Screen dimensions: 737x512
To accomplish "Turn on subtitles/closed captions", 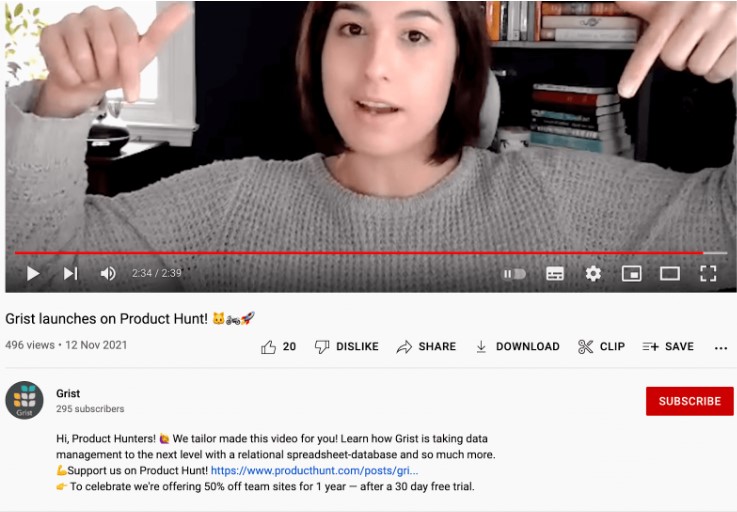I will [555, 274].
